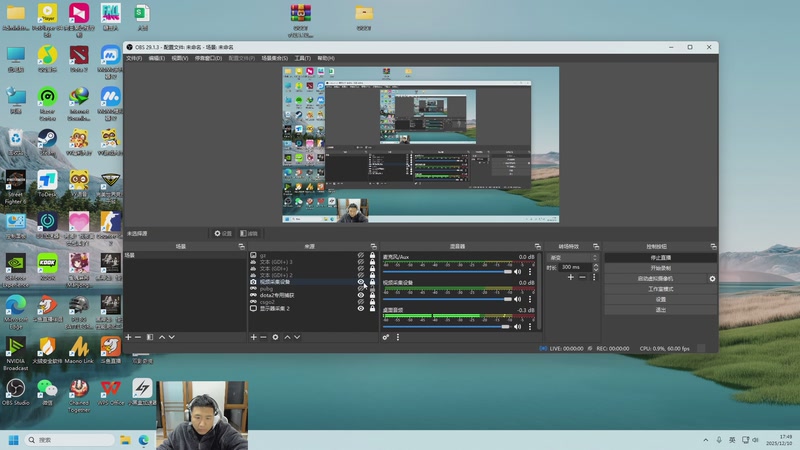Show the pubg source via eye icon
800x450 pixels.
pyautogui.click(x=361, y=288)
